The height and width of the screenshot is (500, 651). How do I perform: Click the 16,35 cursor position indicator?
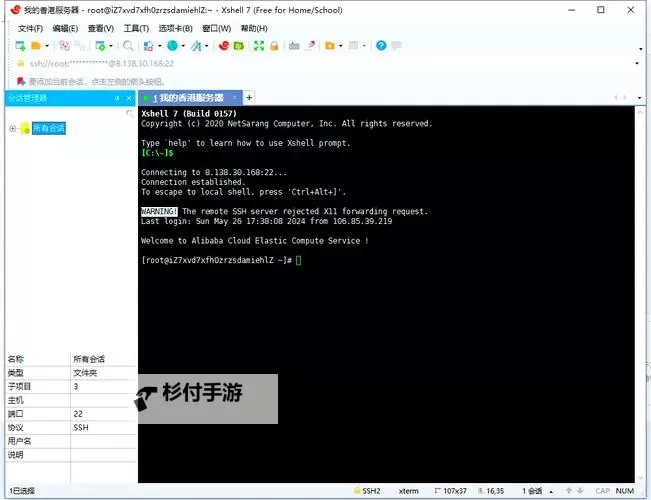[x=491, y=491]
